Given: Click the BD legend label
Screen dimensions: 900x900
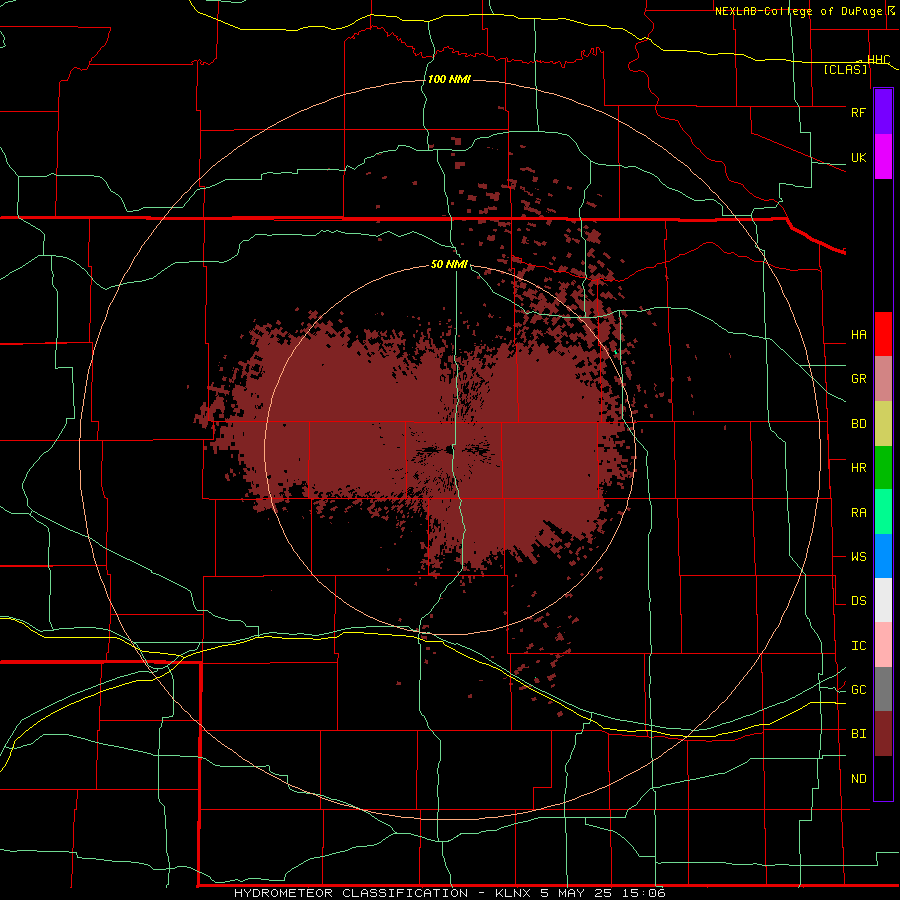Looking at the screenshot, I should coord(858,424).
